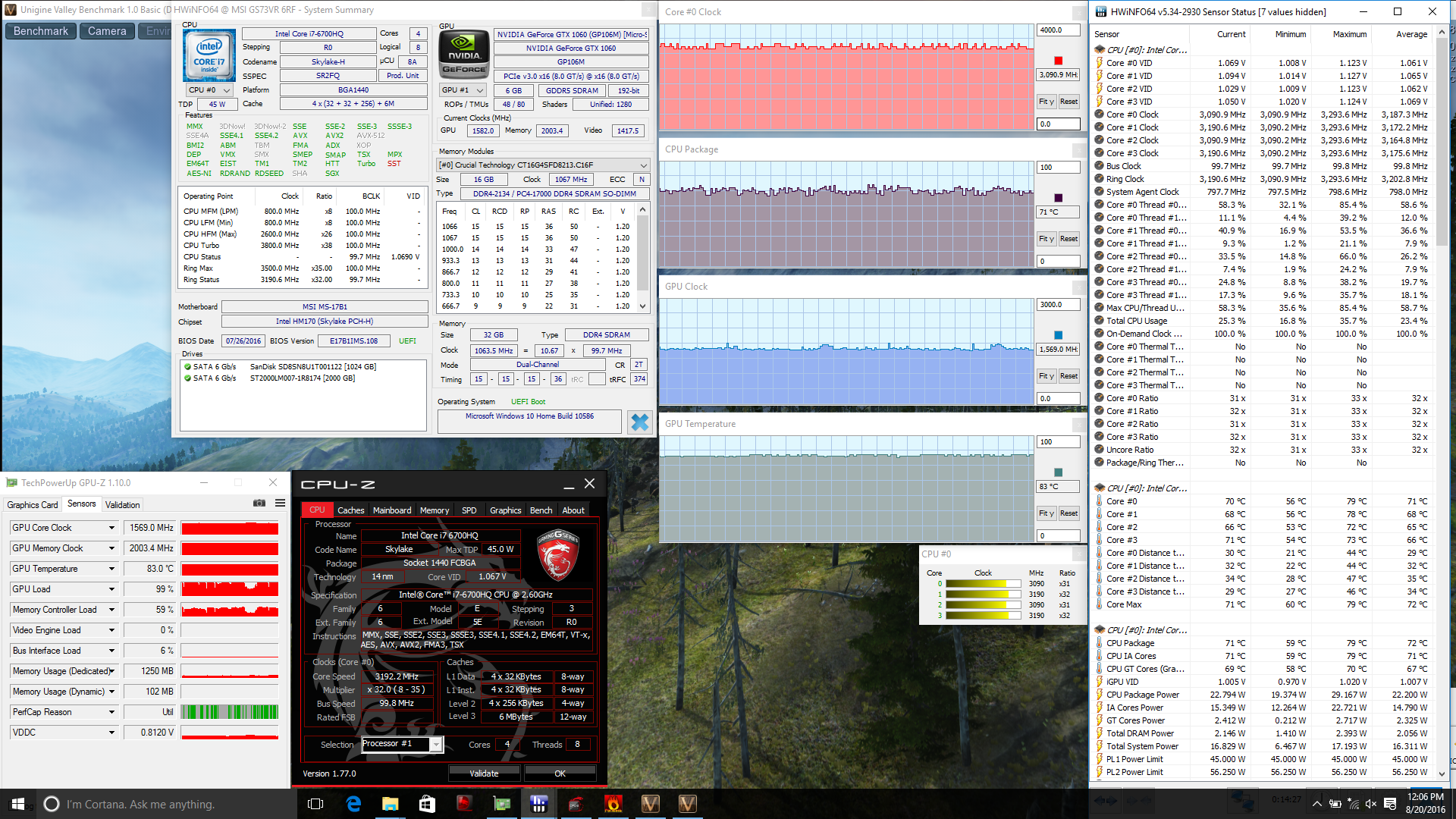Viewport: 1456px width, 819px height.
Task: Click Fit y on the GPU Temperature graph
Action: (1046, 513)
